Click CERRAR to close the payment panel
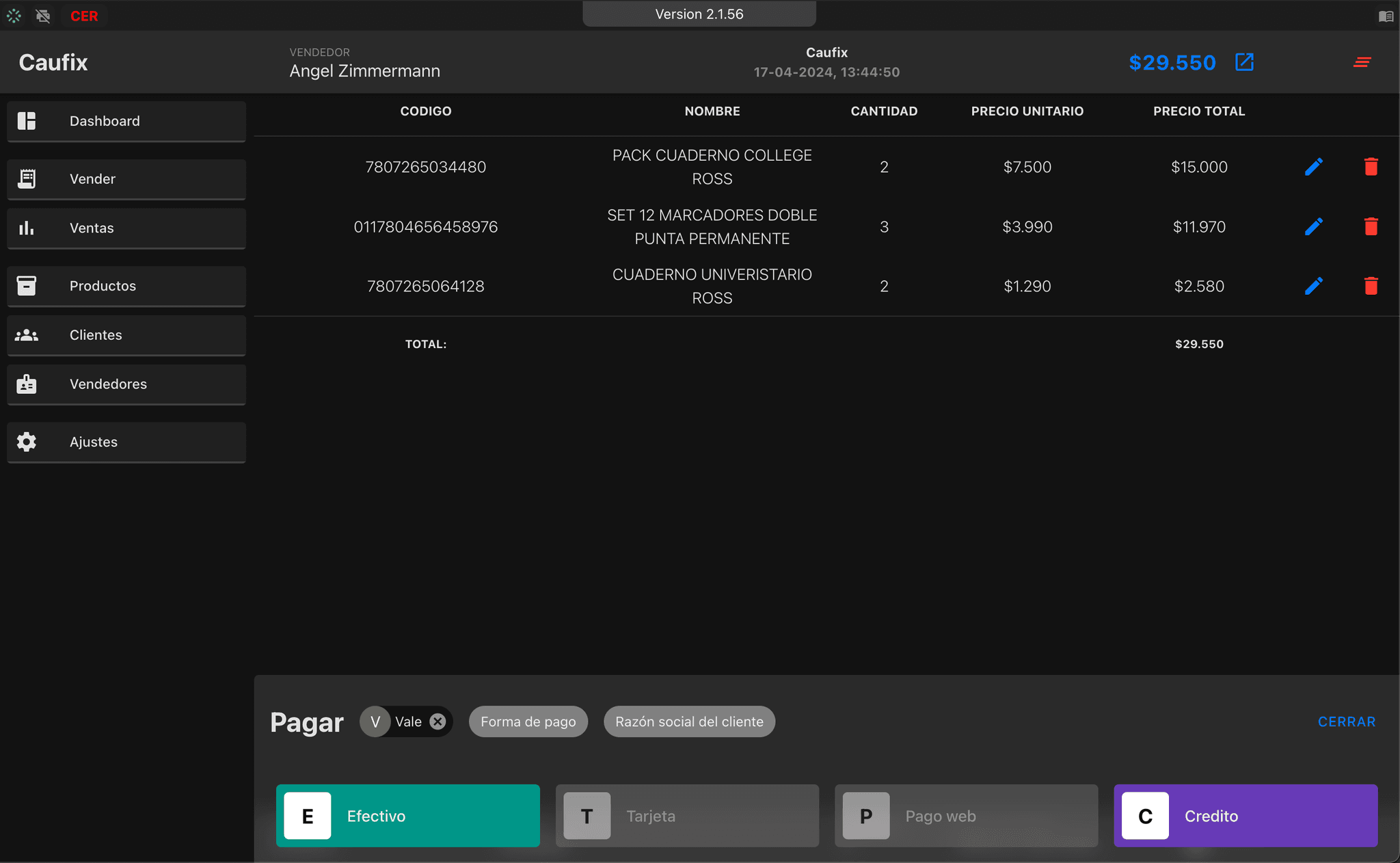Screen dimensions: 1400x863 (1346, 721)
